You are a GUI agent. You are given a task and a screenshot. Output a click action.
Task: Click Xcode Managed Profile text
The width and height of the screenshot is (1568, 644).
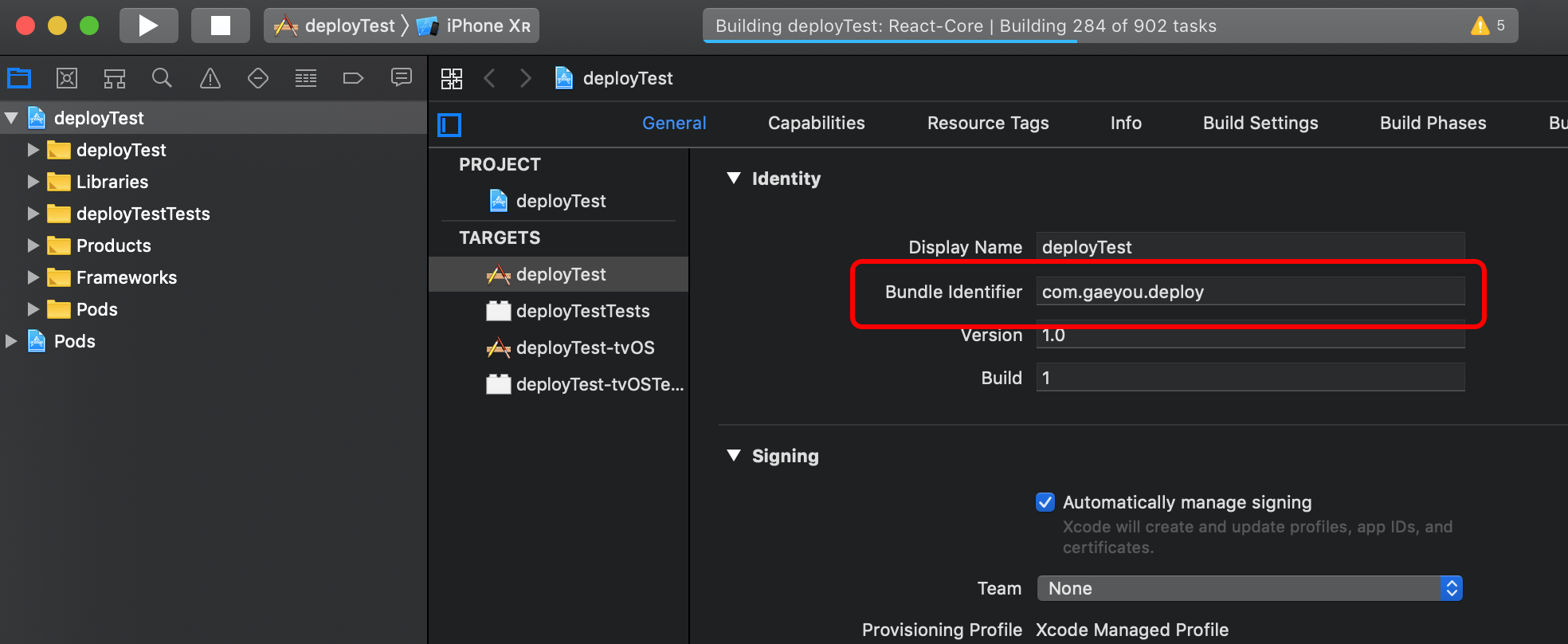pos(1132,630)
